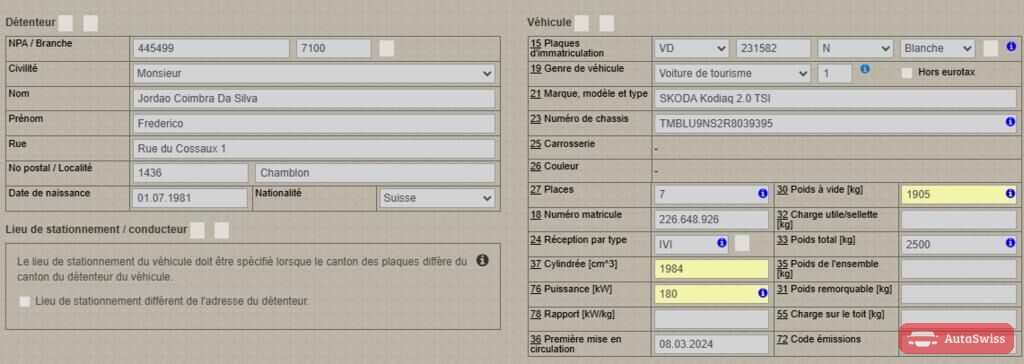Open the canton dropdown showing VD
The width and height of the screenshot is (1024, 364).
692,48
